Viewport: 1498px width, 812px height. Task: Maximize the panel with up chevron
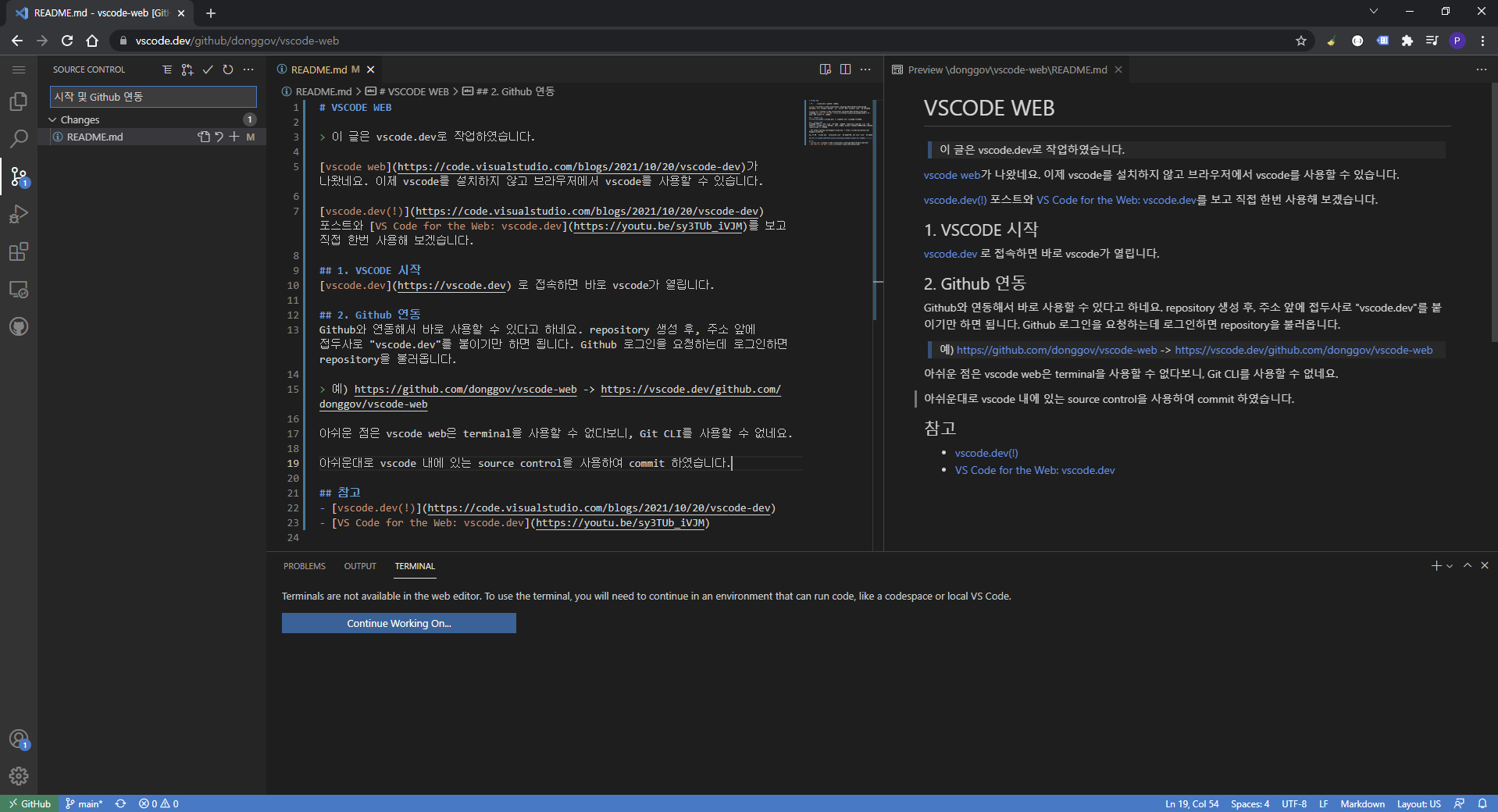(1468, 565)
